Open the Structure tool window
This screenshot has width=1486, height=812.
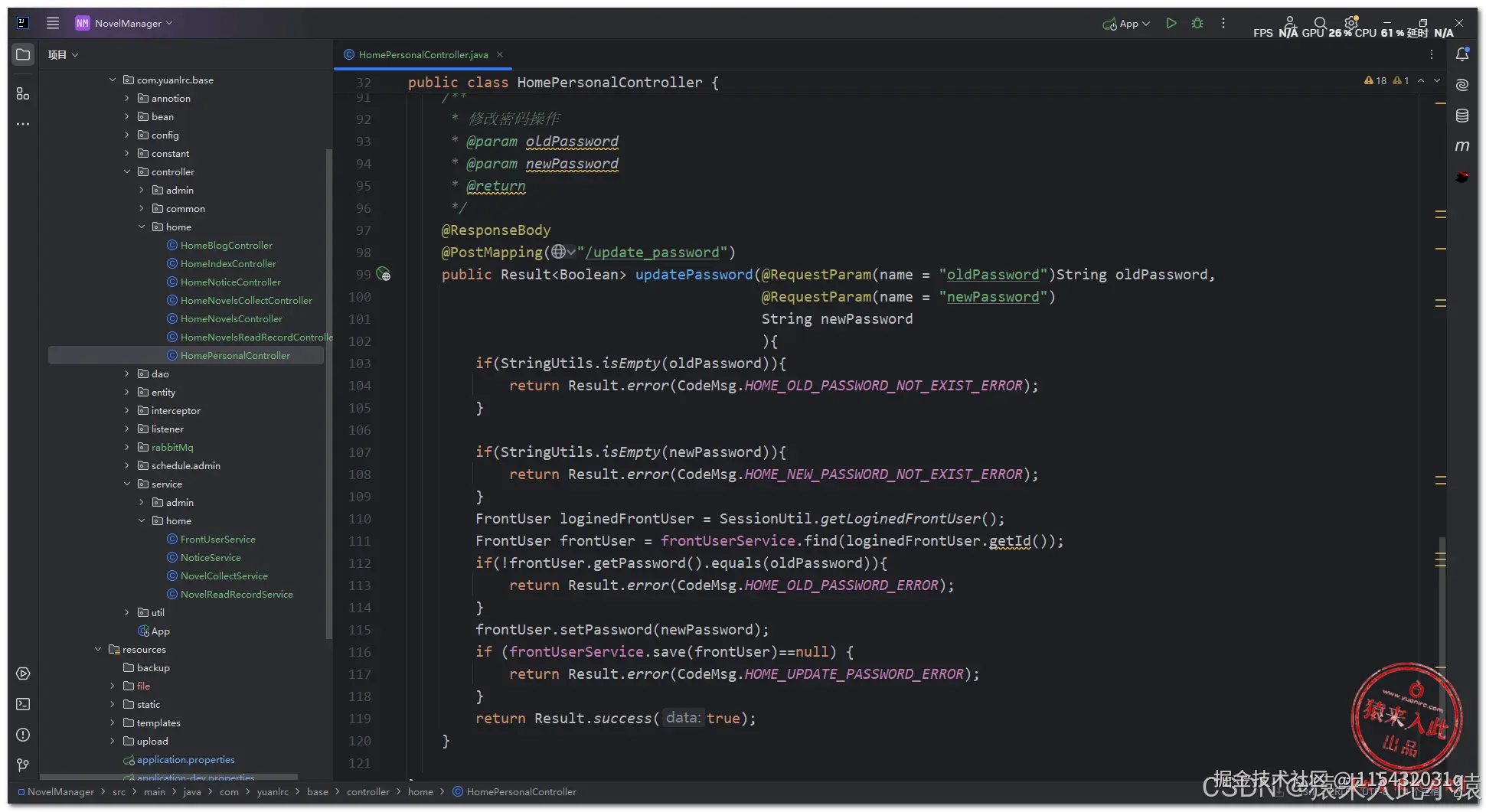point(23,93)
